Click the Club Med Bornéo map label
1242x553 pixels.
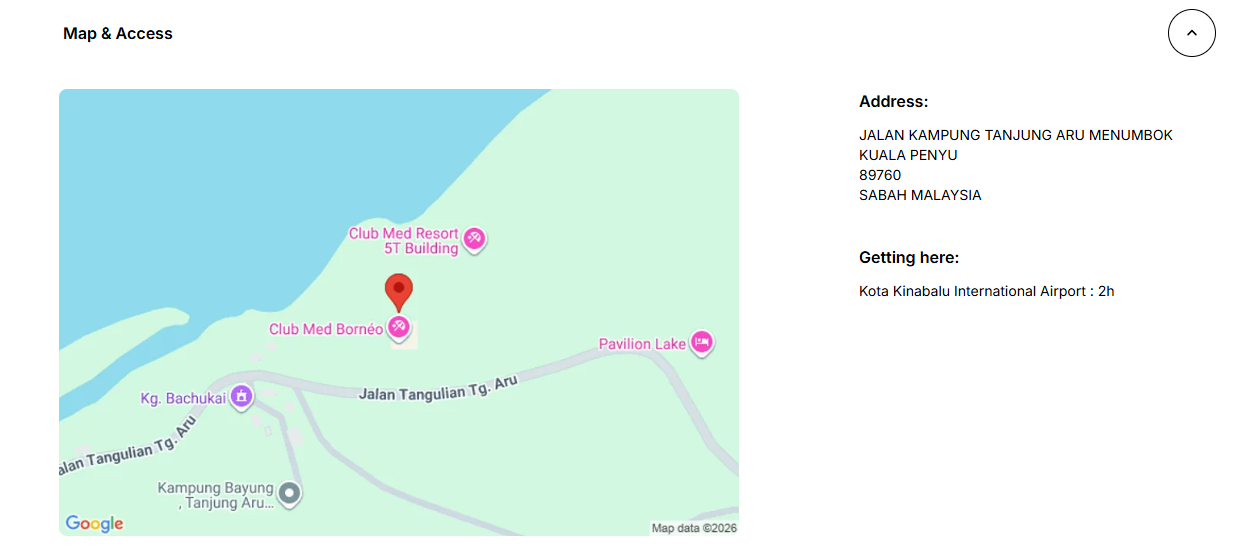326,329
